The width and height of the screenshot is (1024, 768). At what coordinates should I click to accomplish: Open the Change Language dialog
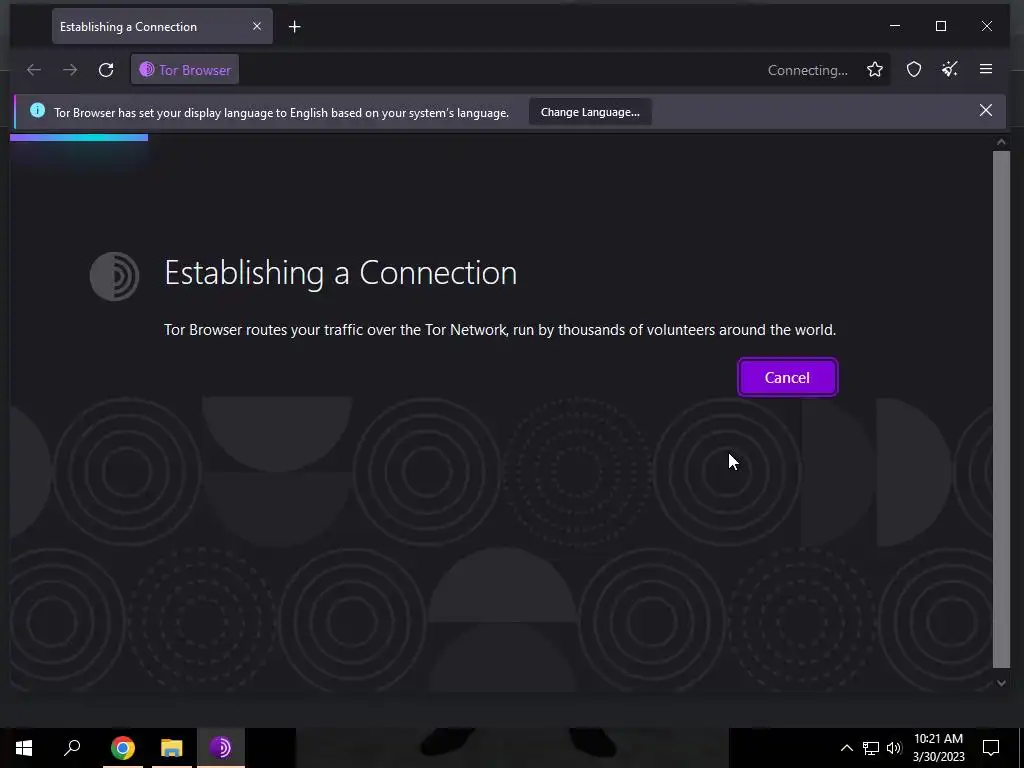click(590, 112)
